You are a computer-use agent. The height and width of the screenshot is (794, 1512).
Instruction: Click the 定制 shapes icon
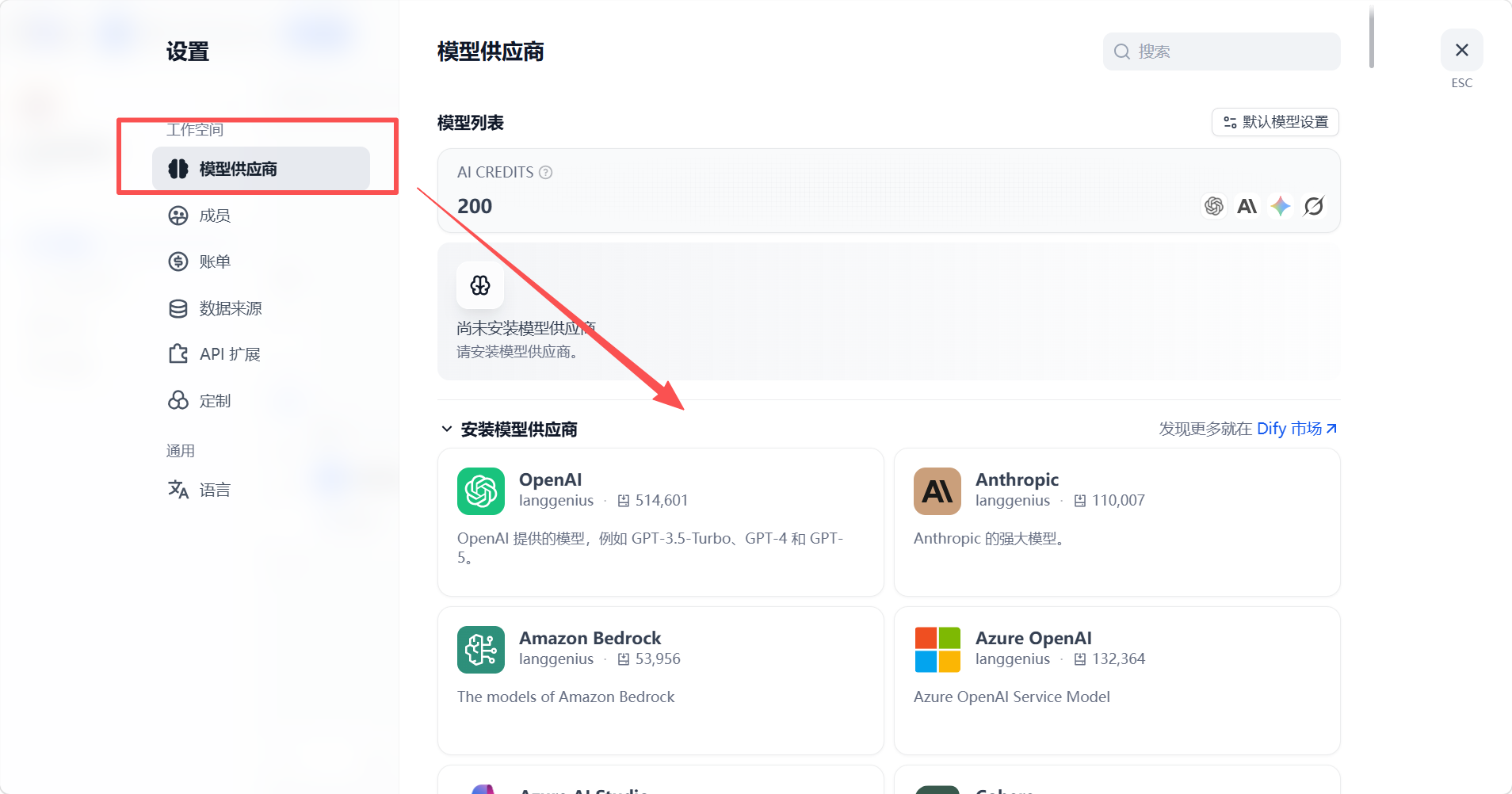tap(178, 400)
